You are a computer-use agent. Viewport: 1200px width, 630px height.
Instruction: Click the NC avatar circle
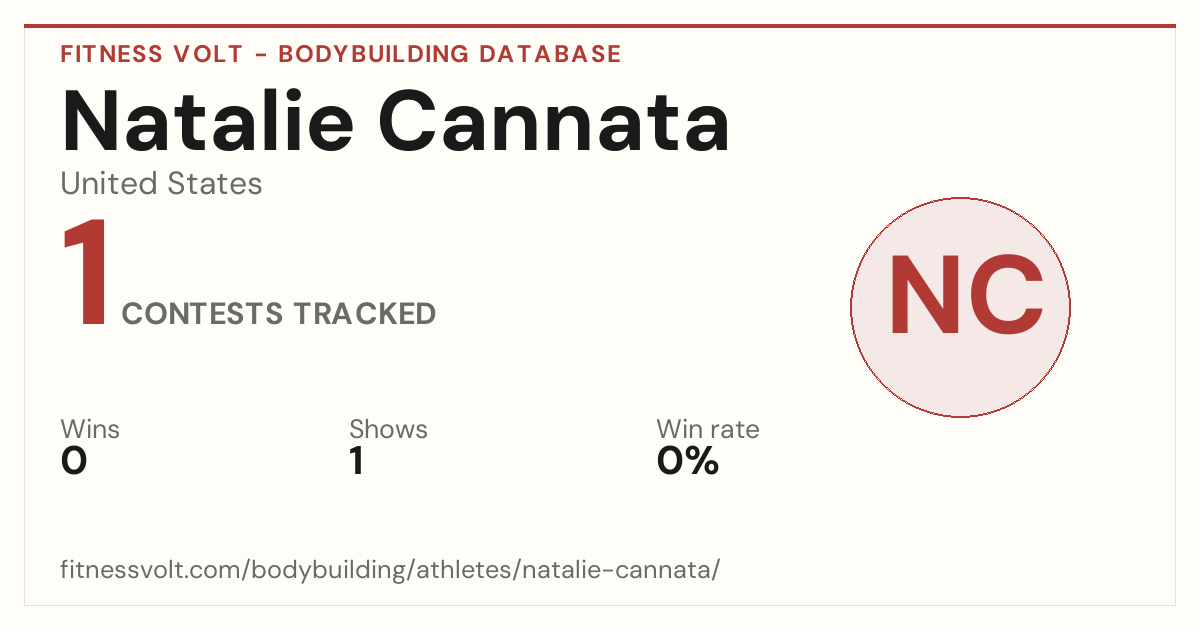(960, 307)
